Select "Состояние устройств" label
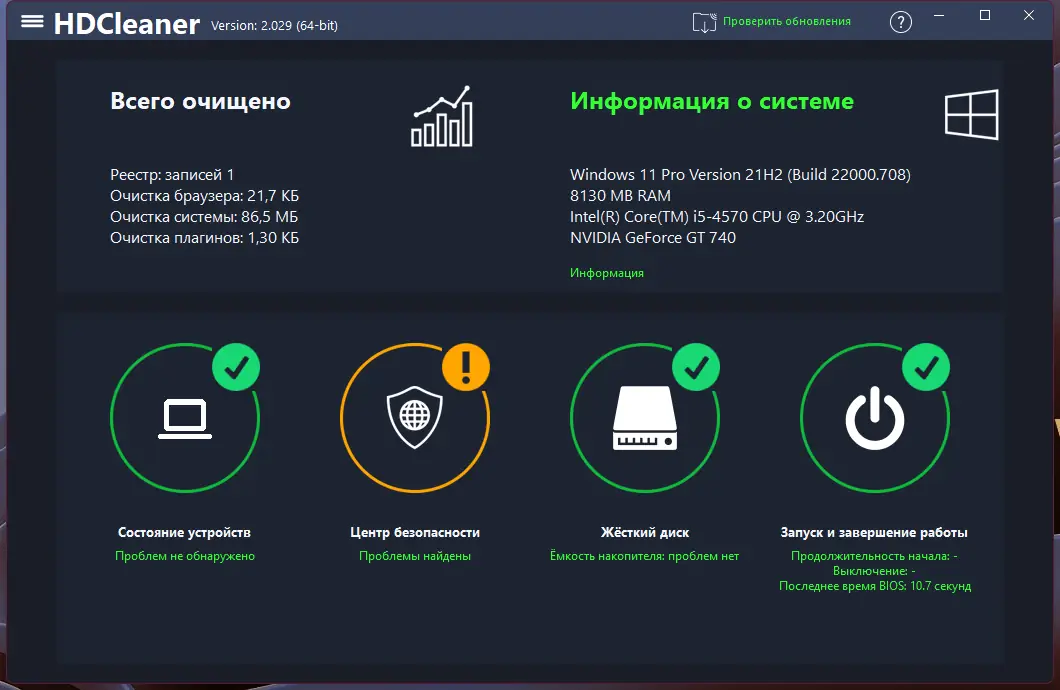Screen dimensions: 1060x690 185,533
